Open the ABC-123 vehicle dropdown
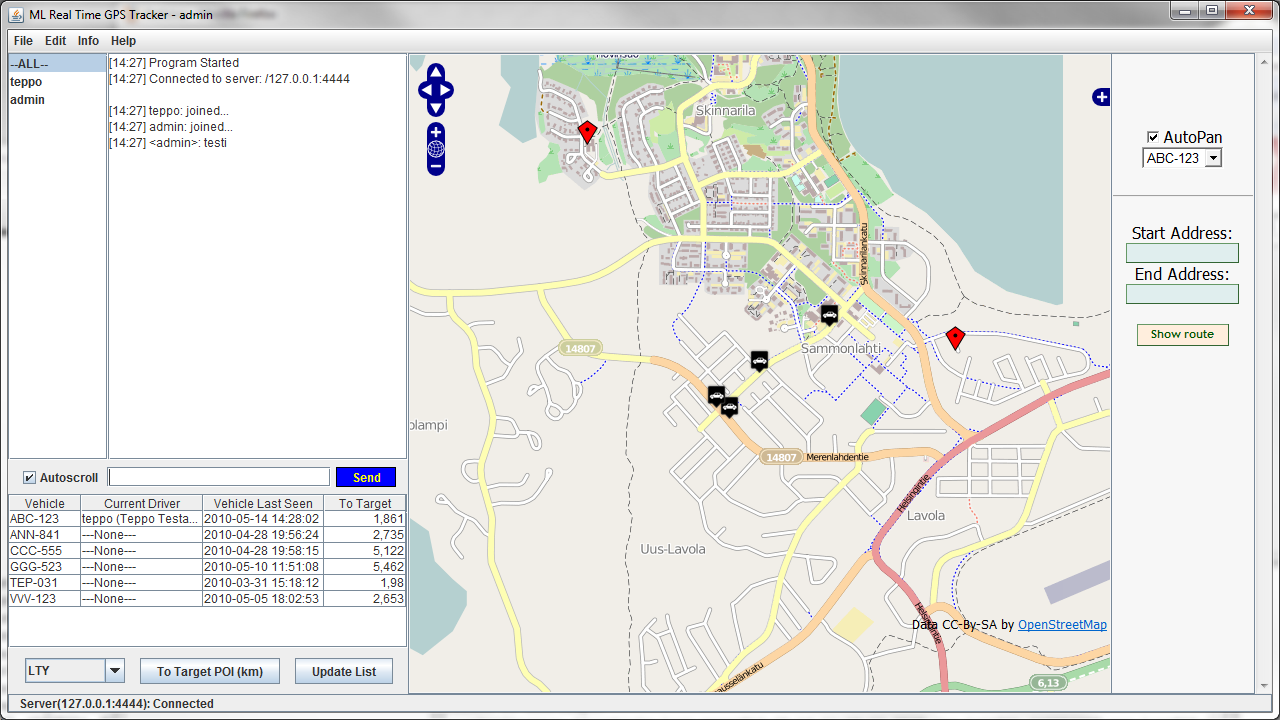This screenshot has width=1280, height=720. [1183, 158]
